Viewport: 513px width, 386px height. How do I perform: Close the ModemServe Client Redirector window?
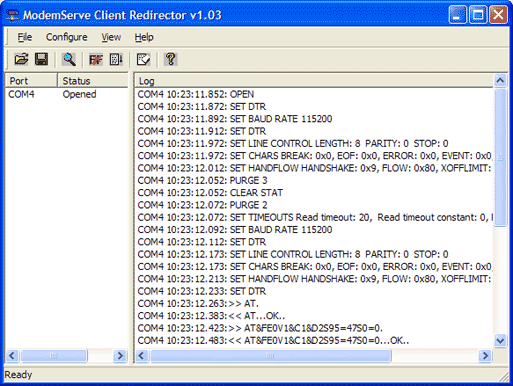click(x=498, y=15)
